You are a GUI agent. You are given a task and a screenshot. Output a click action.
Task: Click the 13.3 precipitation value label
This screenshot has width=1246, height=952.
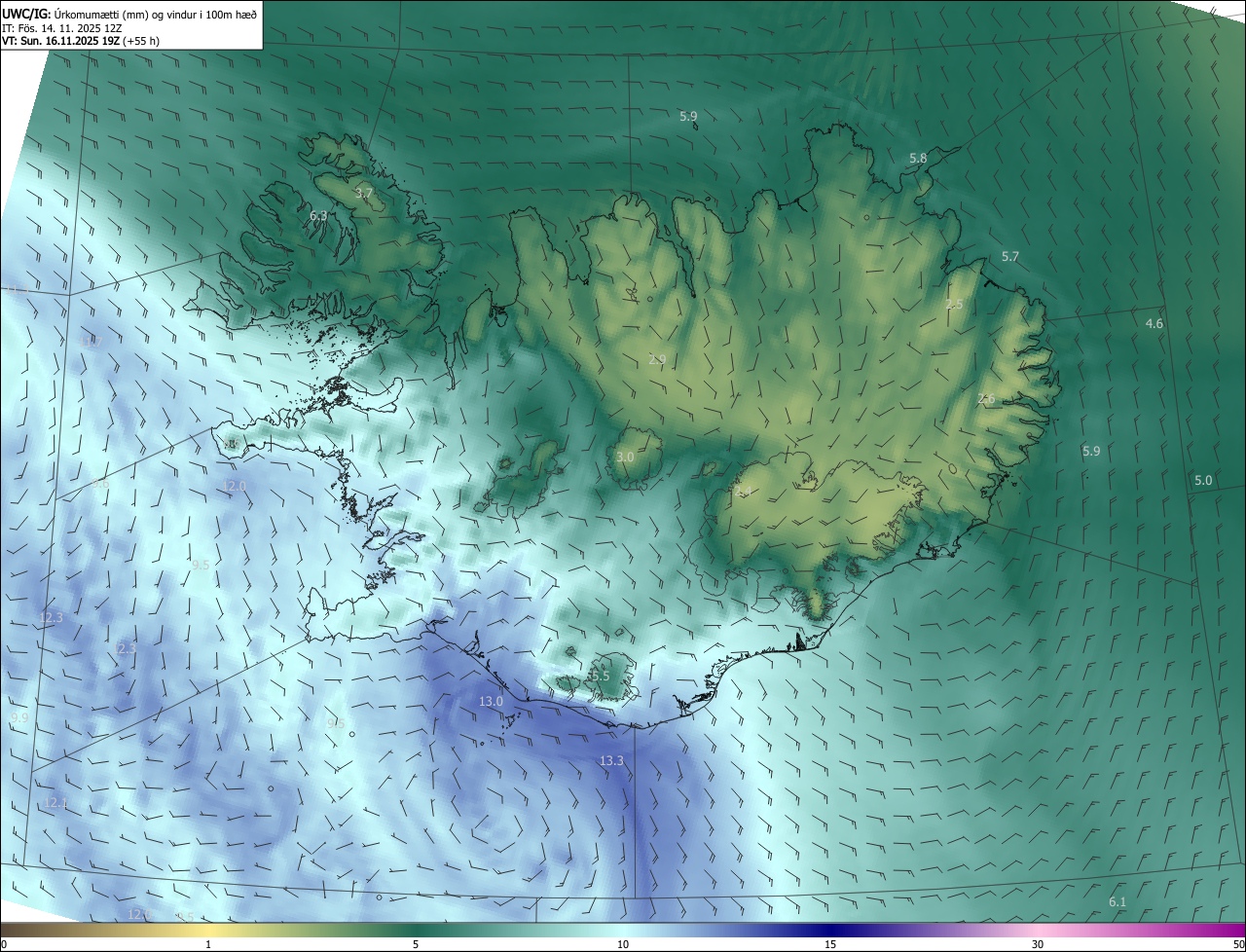tap(611, 760)
